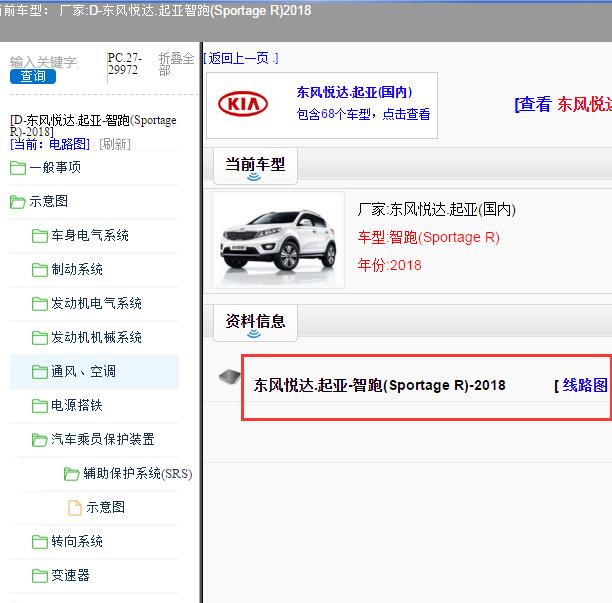Click the folder icon beside 制动系统
The height and width of the screenshot is (603, 612).
click(x=39, y=270)
